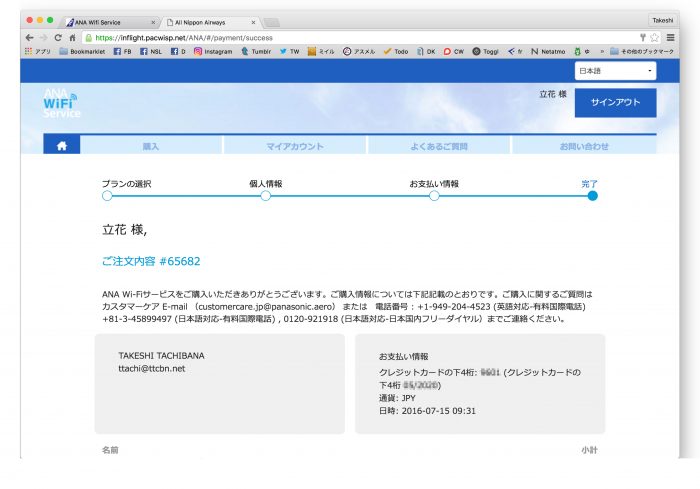
Task: Open the Netatmo bookmark
Action: [x=549, y=51]
